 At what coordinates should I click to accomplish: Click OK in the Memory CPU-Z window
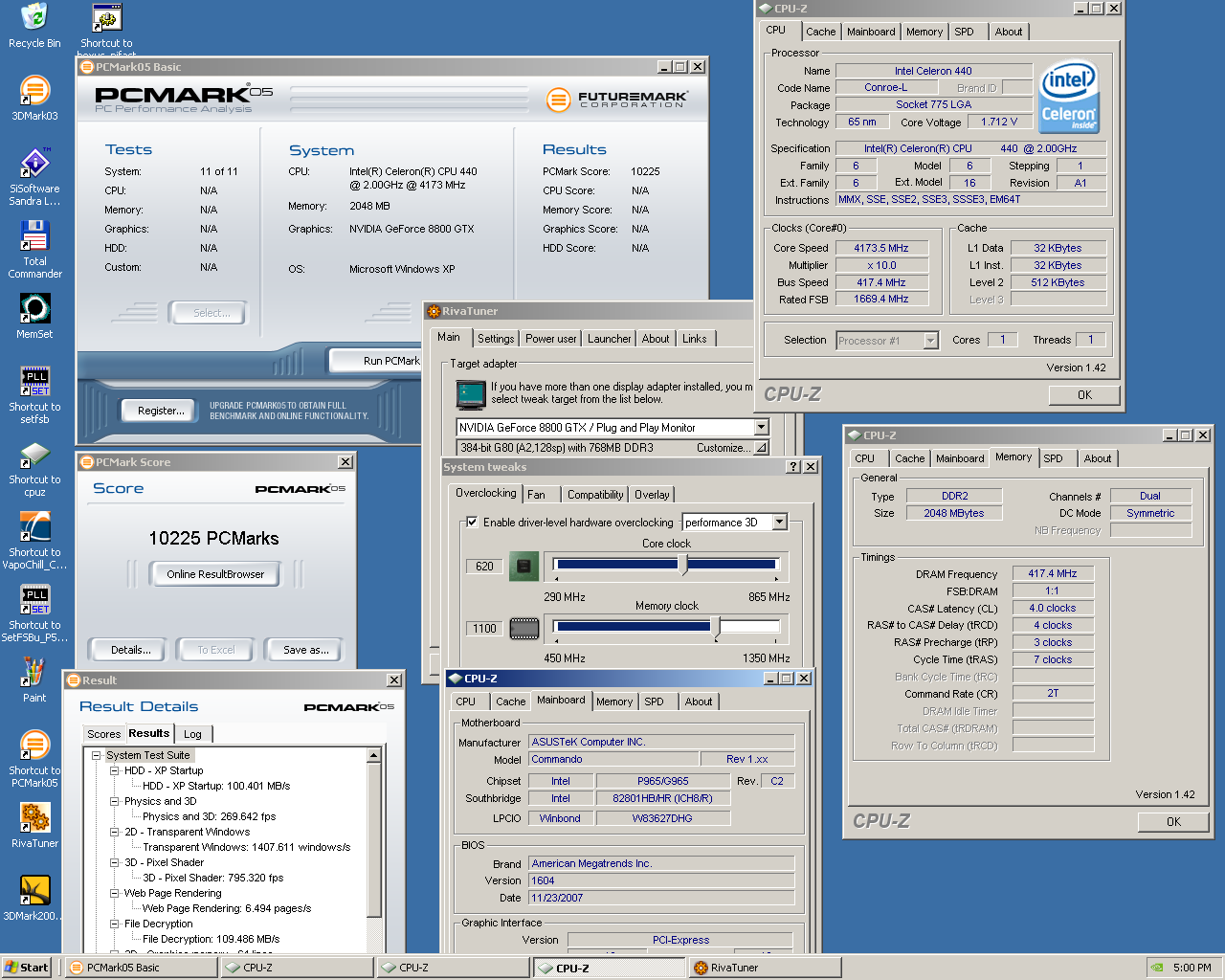pyautogui.click(x=1173, y=822)
